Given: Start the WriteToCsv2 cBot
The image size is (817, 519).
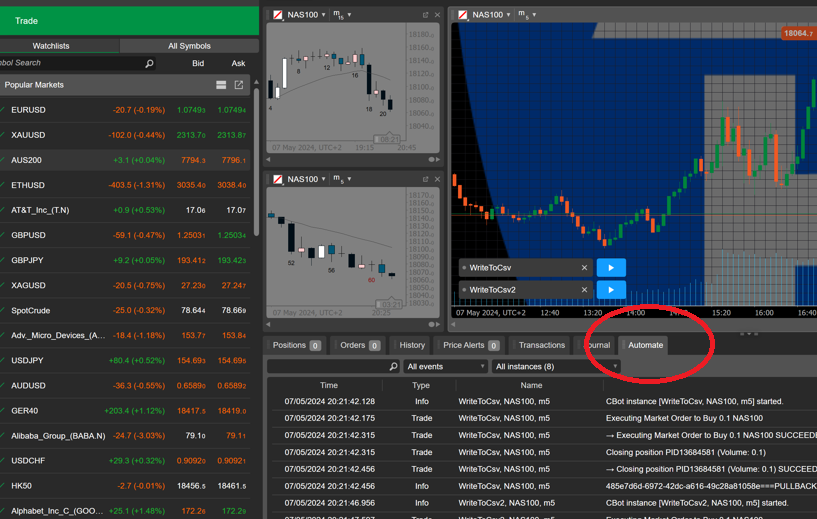Looking at the screenshot, I should (x=611, y=290).
